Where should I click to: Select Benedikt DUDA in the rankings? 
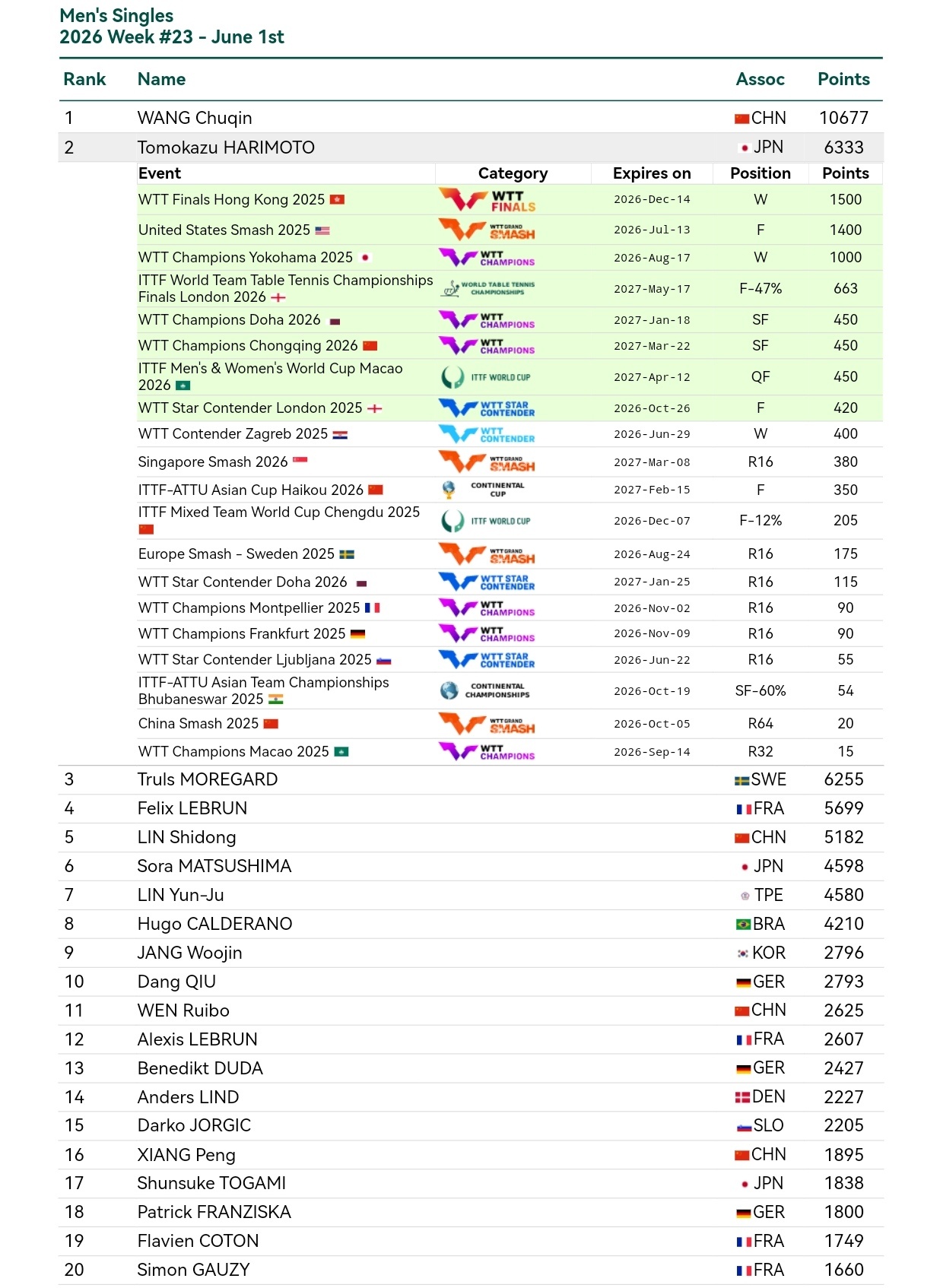(x=471, y=1069)
